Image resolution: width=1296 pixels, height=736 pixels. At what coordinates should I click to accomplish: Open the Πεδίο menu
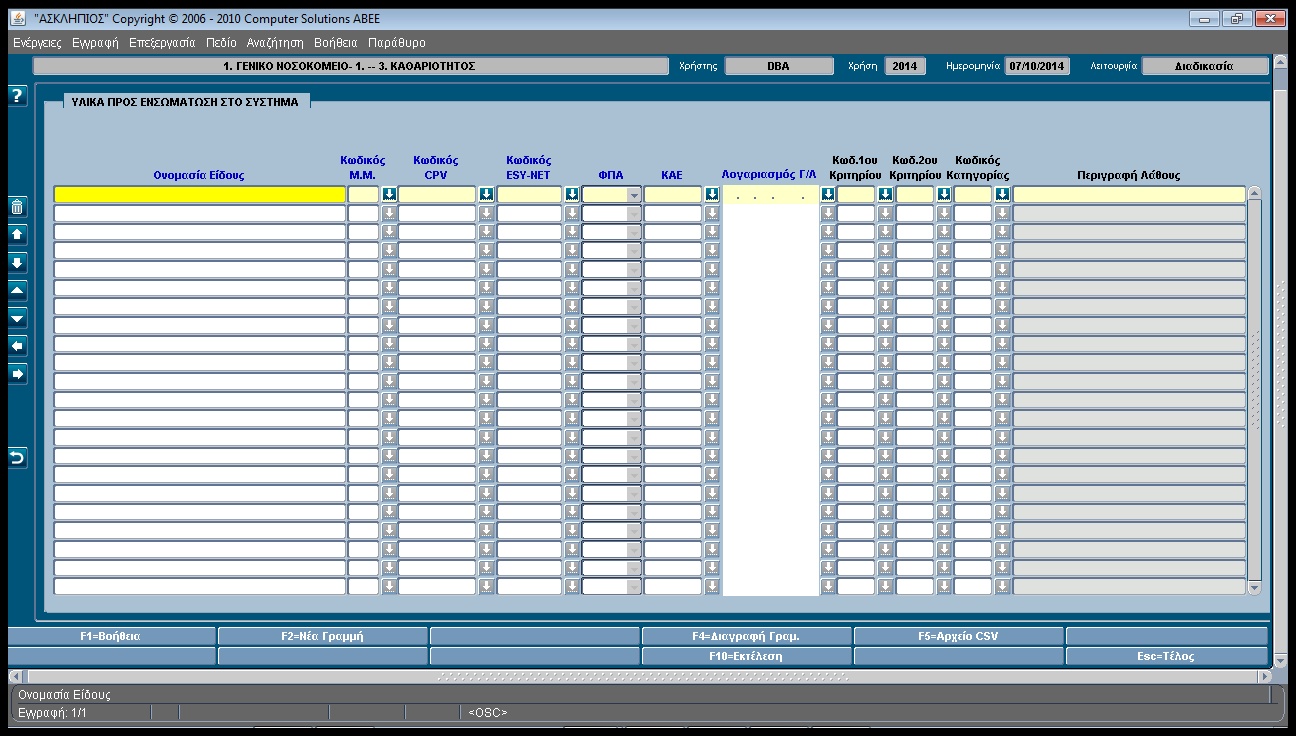pyautogui.click(x=221, y=43)
